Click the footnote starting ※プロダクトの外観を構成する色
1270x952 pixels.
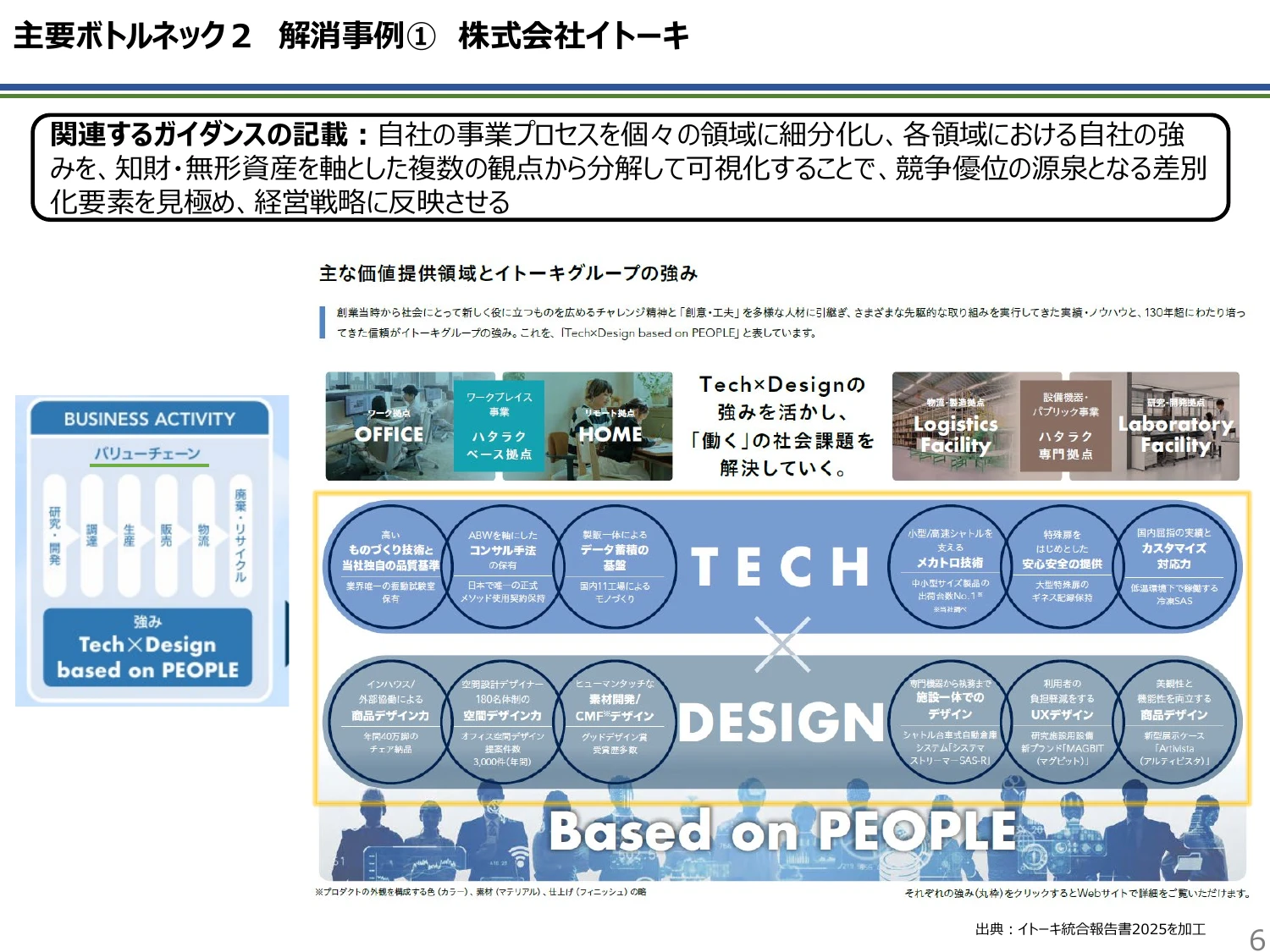point(481,892)
